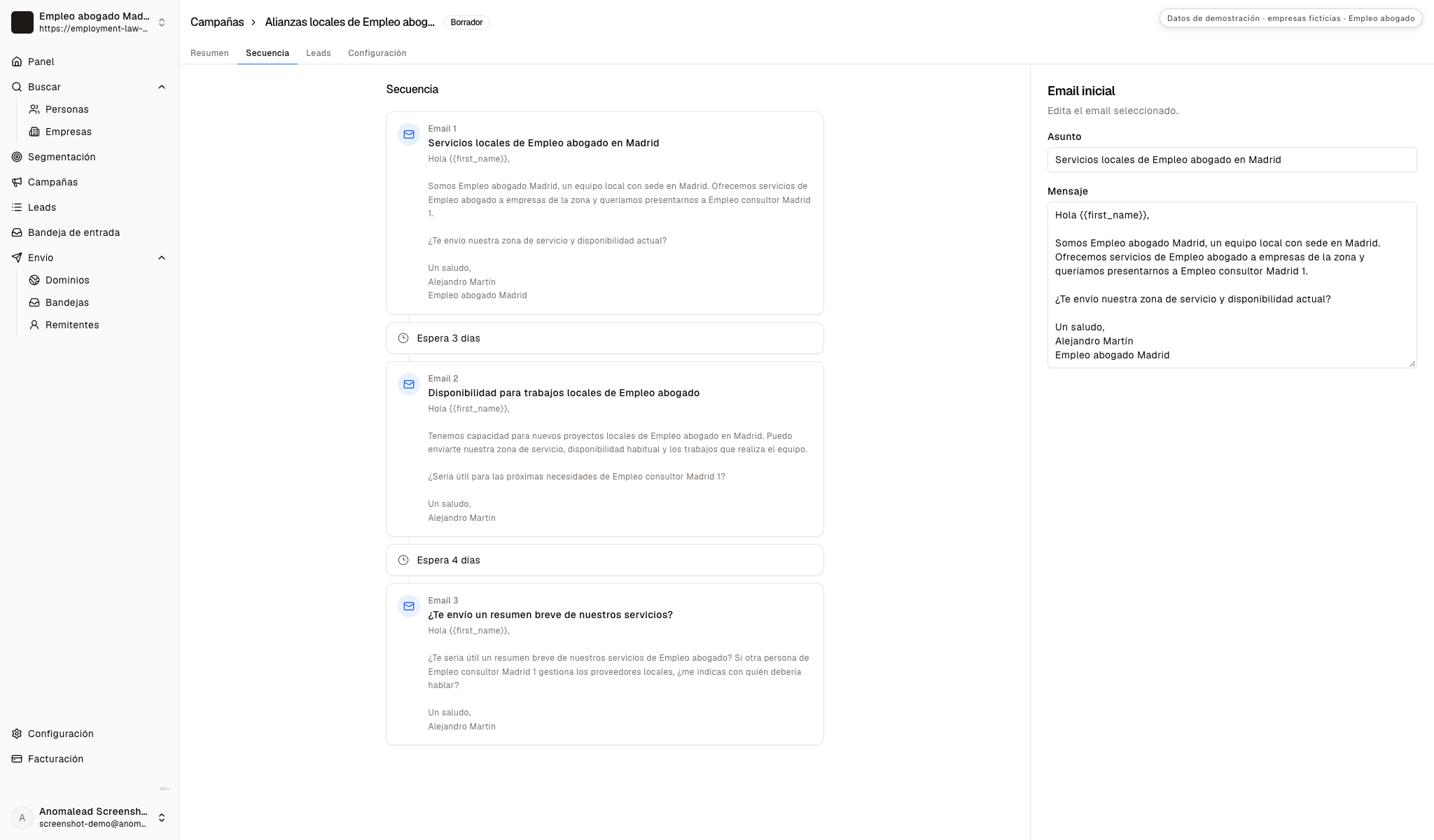Viewport: 1434px width, 840px height.
Task: Click the Bandeja de entrada inbox icon
Action: 17,232
